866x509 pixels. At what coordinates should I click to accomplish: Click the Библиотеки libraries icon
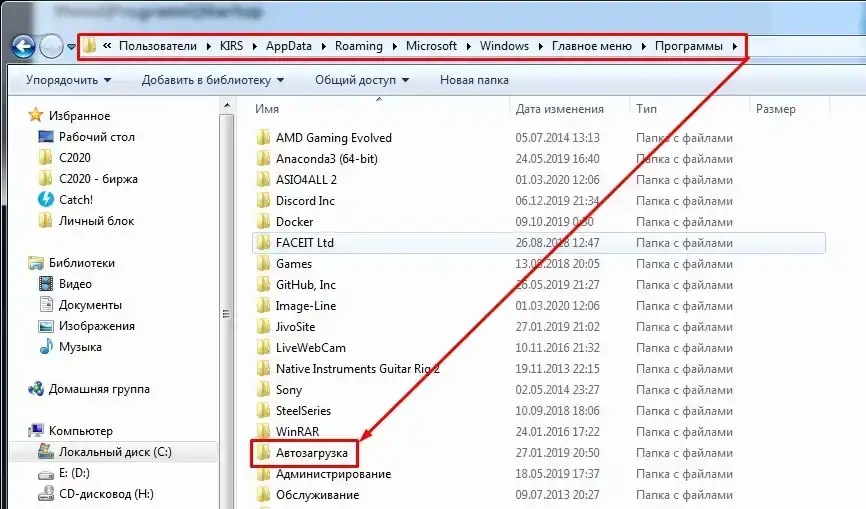coord(35,263)
